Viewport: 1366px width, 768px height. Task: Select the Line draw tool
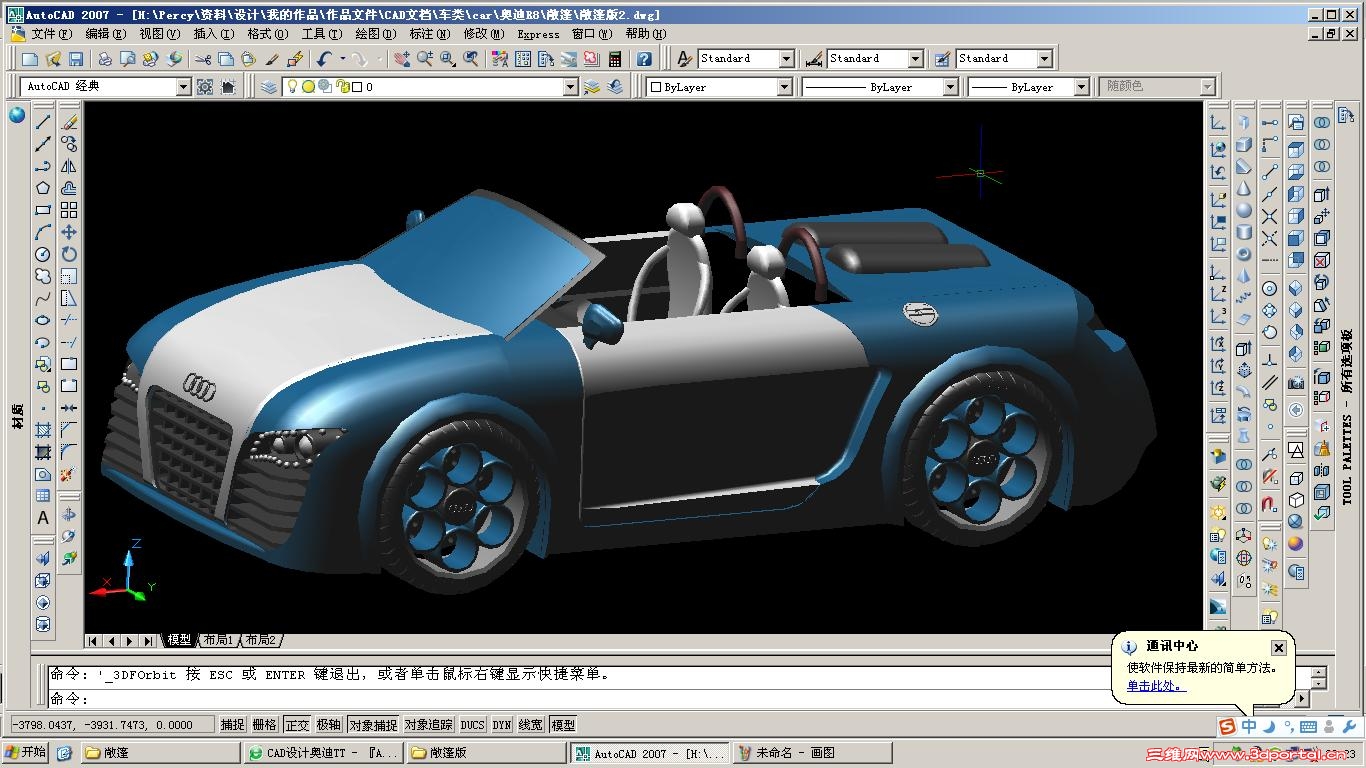click(x=43, y=122)
